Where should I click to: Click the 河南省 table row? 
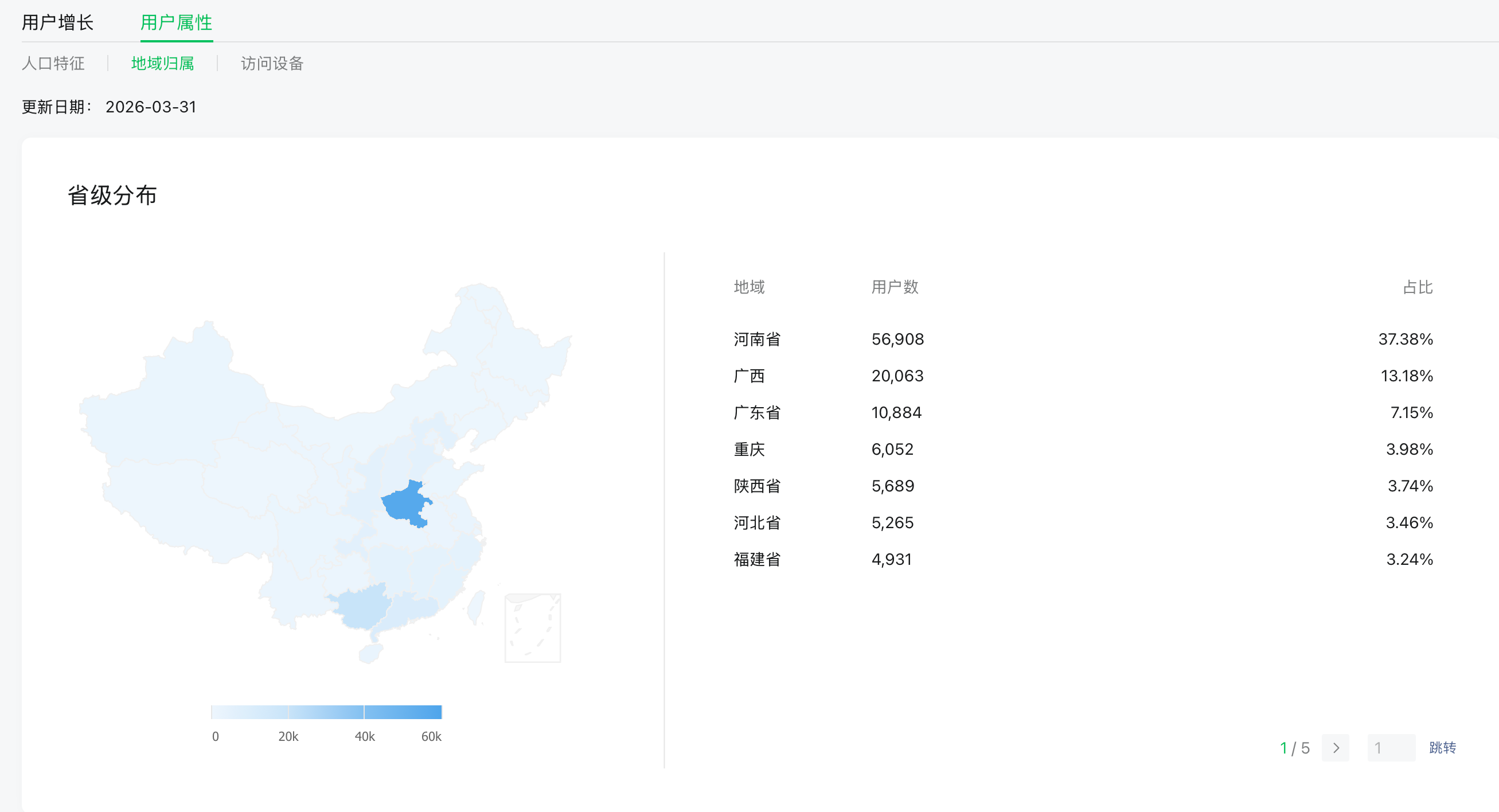(x=756, y=339)
